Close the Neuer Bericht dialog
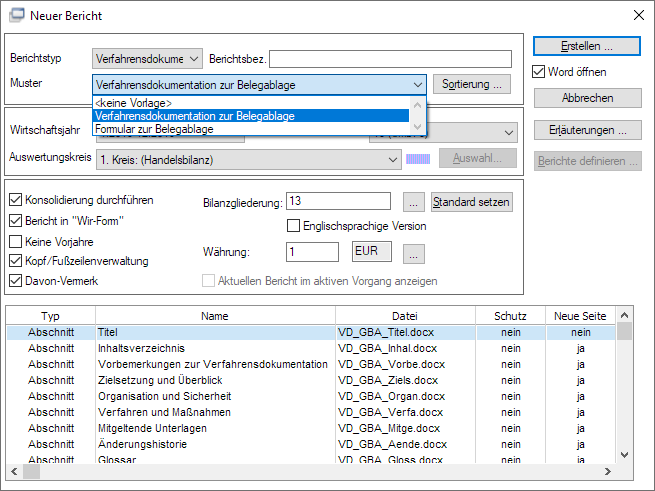The image size is (655, 491). coord(638,15)
